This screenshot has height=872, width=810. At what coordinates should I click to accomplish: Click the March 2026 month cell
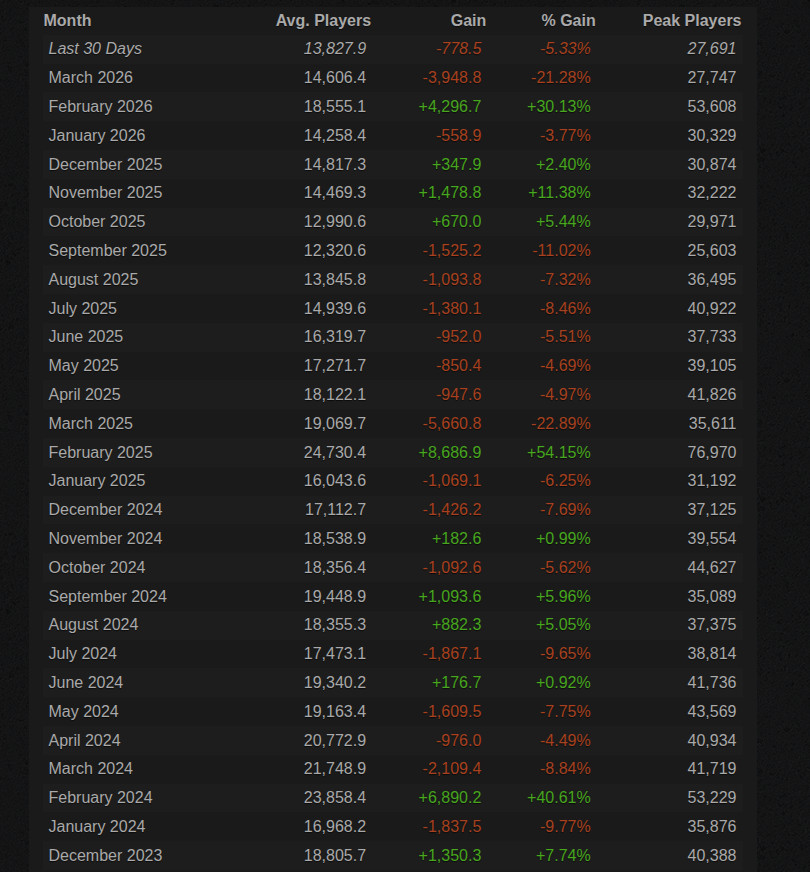point(91,78)
